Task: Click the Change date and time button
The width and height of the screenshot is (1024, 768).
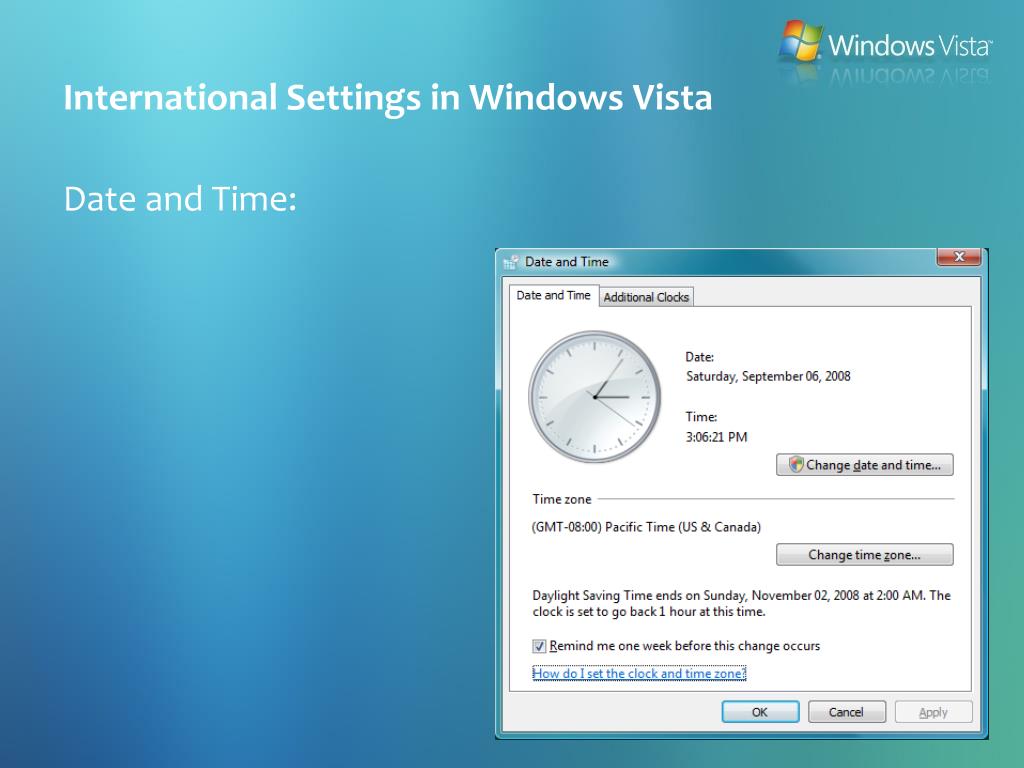Action: pos(865,465)
